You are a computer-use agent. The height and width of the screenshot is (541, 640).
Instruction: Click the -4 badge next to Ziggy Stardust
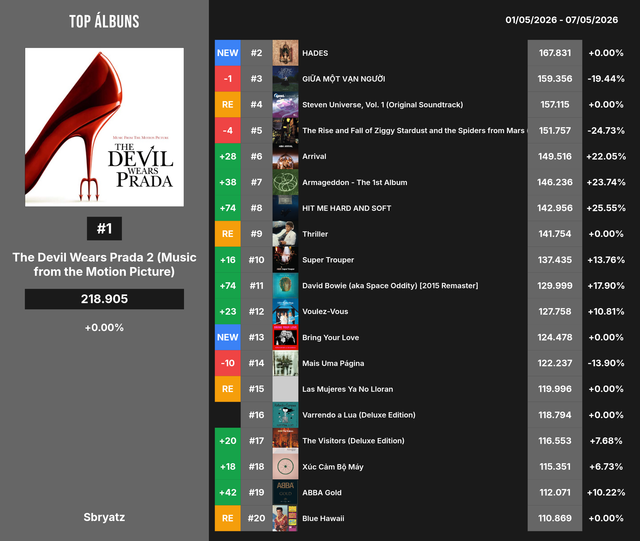[228, 131]
